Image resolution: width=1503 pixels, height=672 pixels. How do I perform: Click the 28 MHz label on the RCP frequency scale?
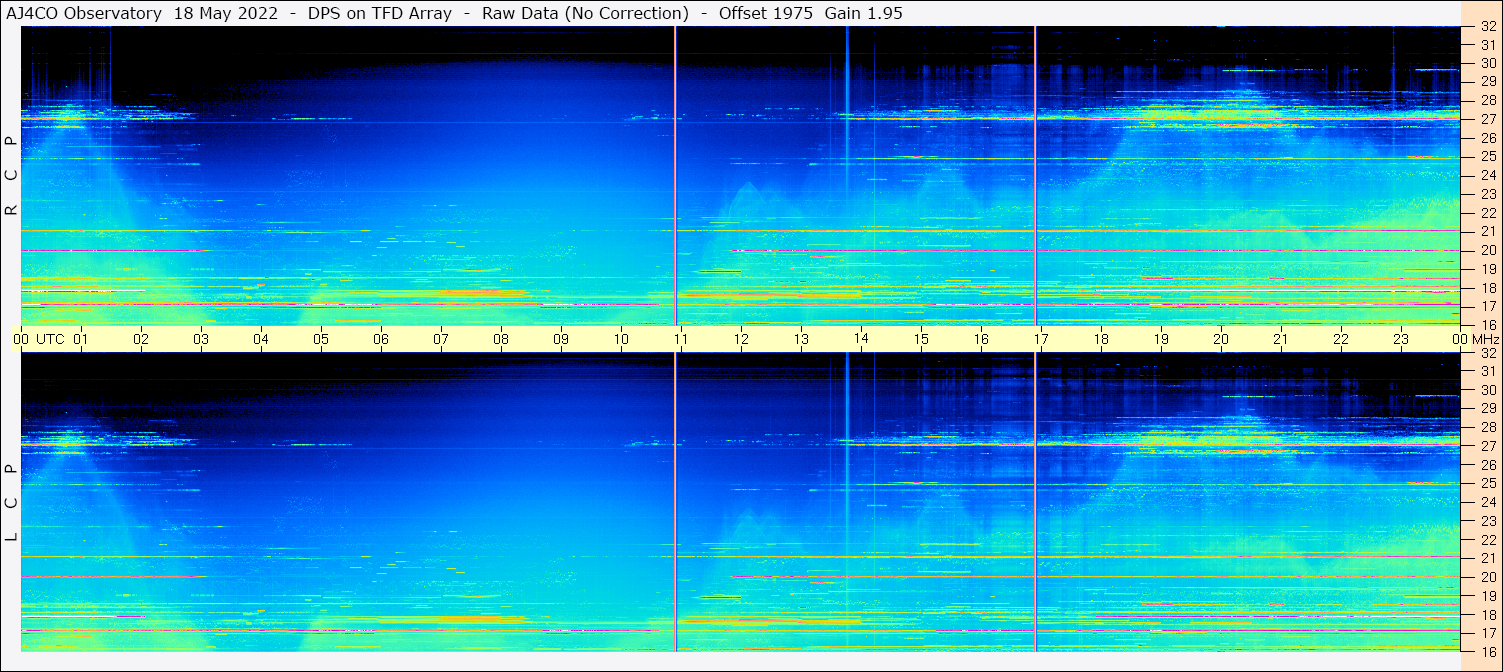pyautogui.click(x=1488, y=100)
